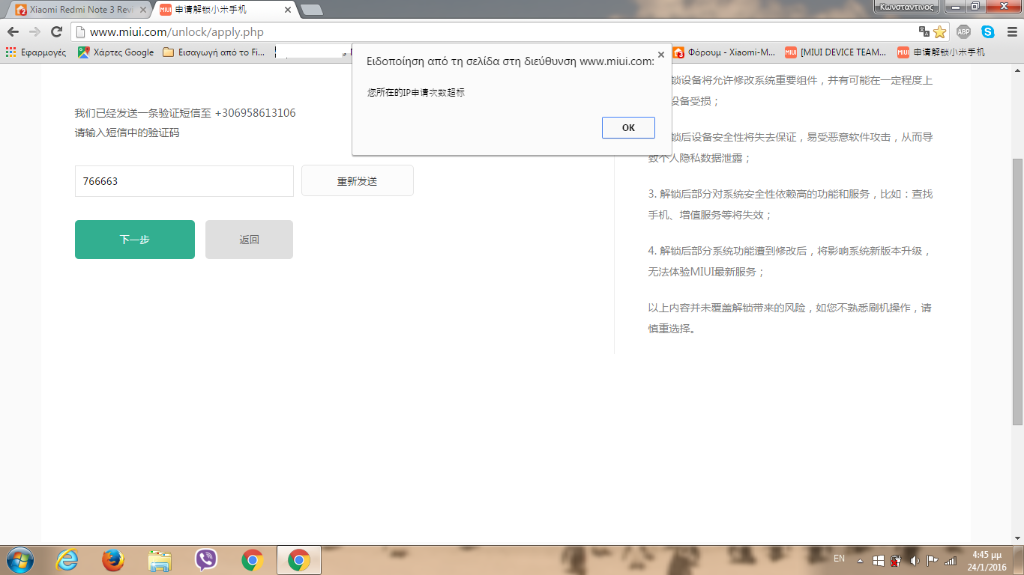Screen dimensions: 1024x575
Task: Click the page vertical scrollbar thumb
Action: [x=1017, y=291]
